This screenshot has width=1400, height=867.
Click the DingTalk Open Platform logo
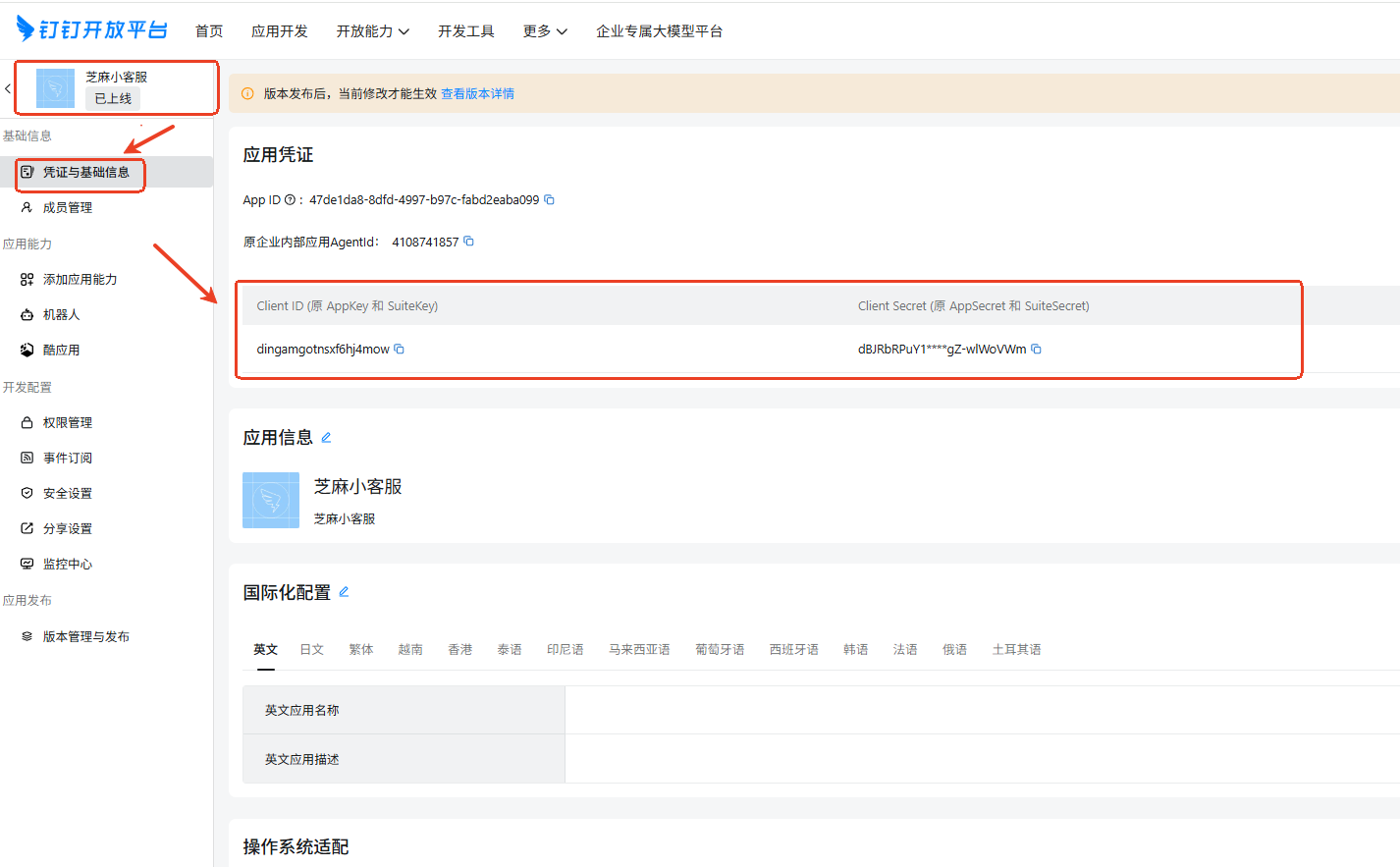coord(92,29)
